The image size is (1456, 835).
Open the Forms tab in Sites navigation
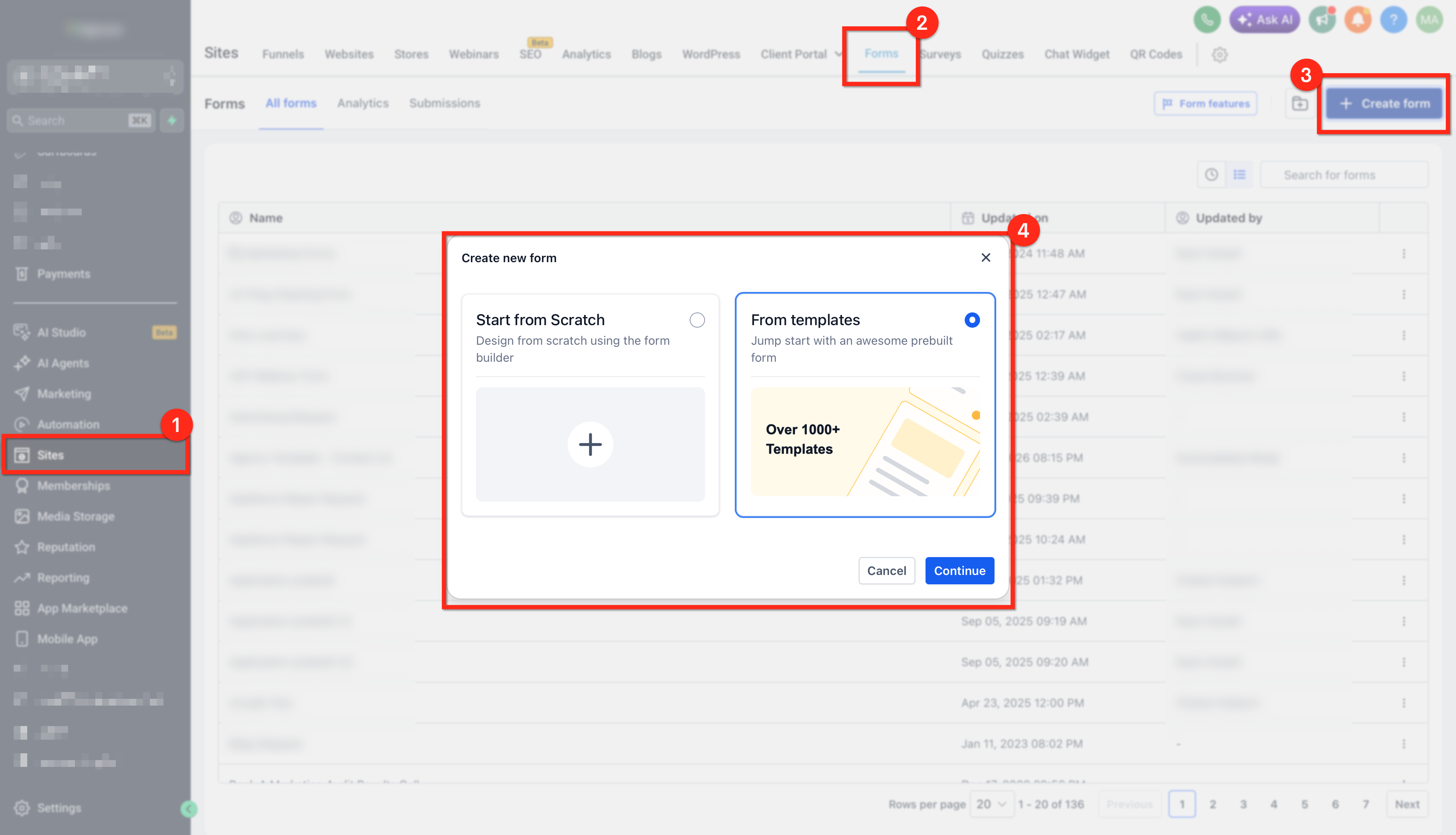(881, 54)
